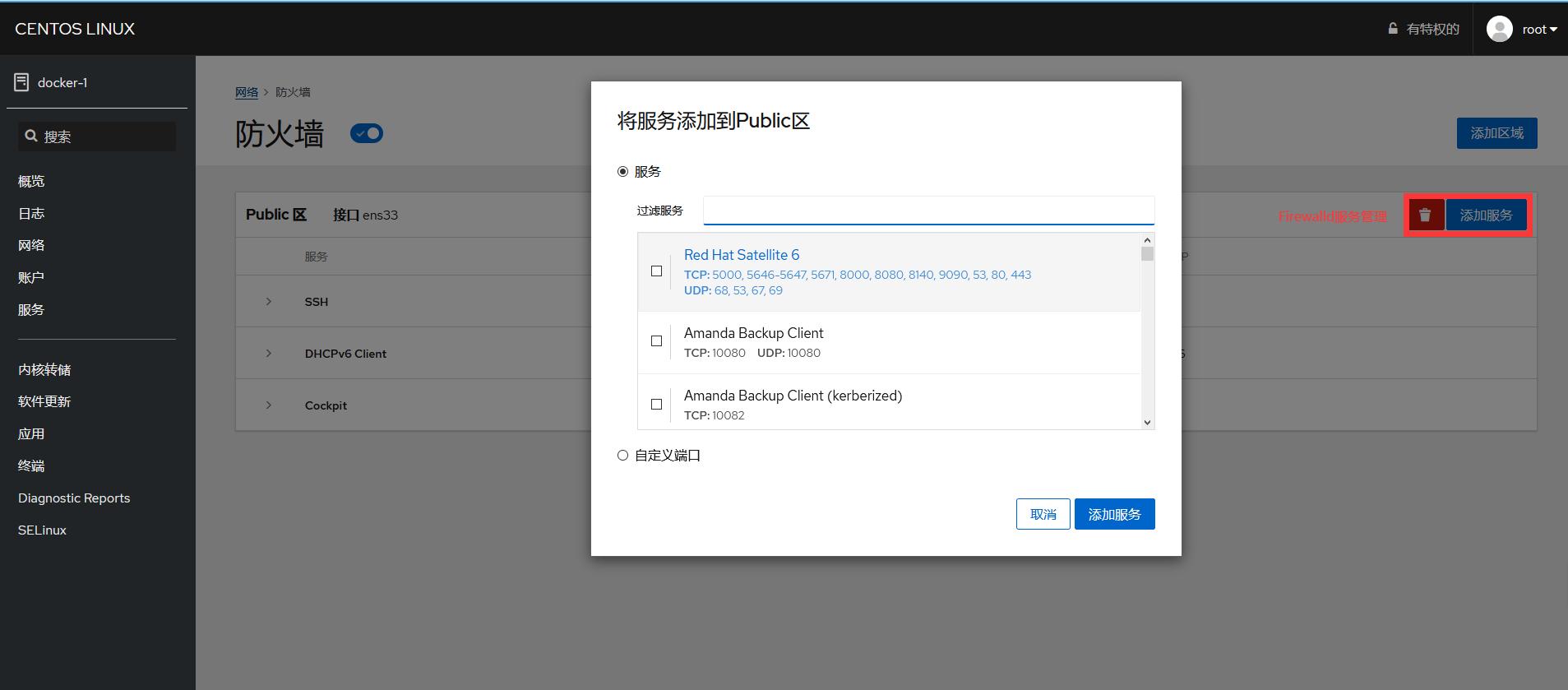
Task: Check the Amanda Backup Client checkbox
Action: coord(656,341)
